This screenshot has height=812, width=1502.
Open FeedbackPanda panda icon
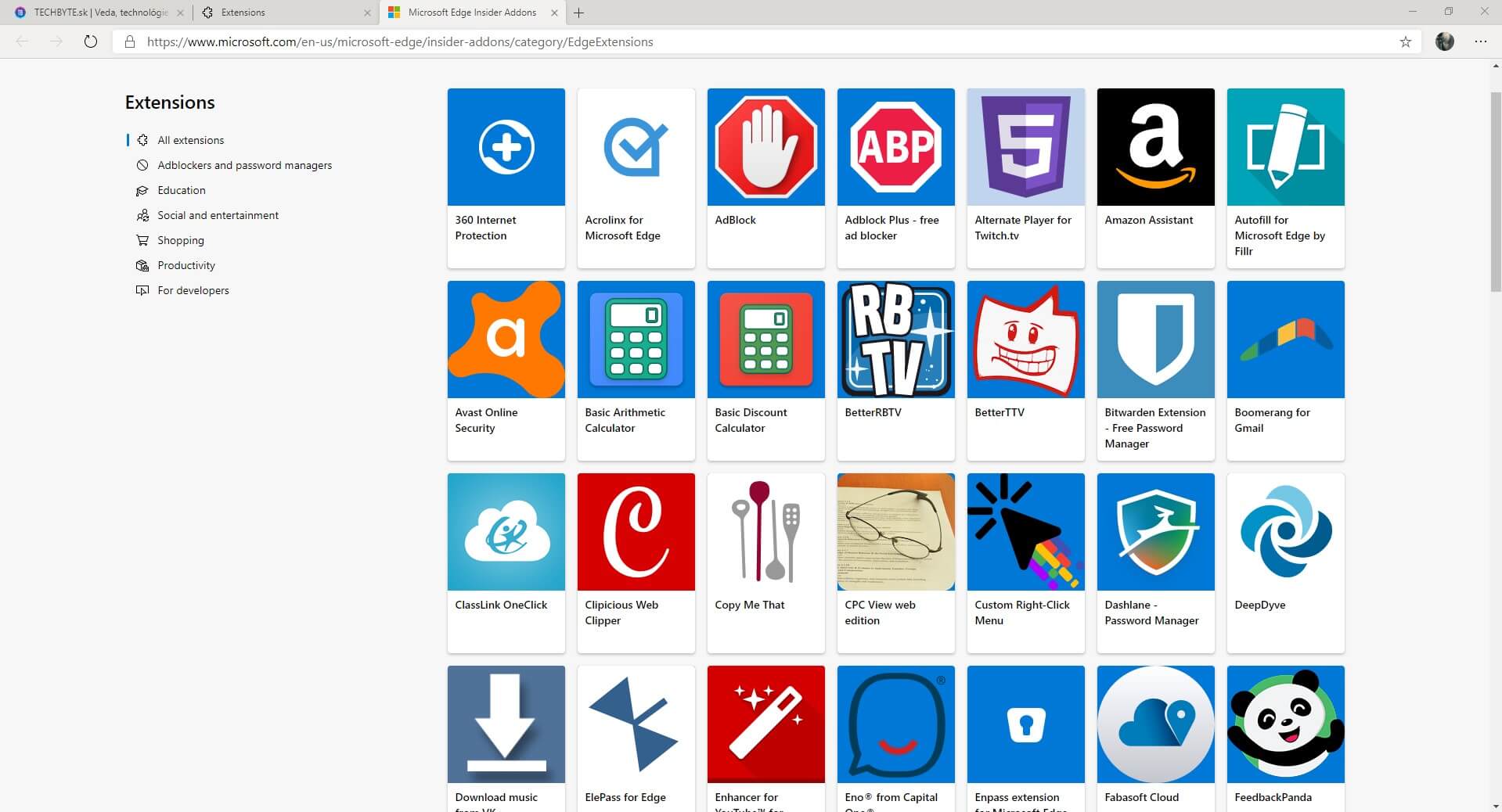(x=1285, y=724)
